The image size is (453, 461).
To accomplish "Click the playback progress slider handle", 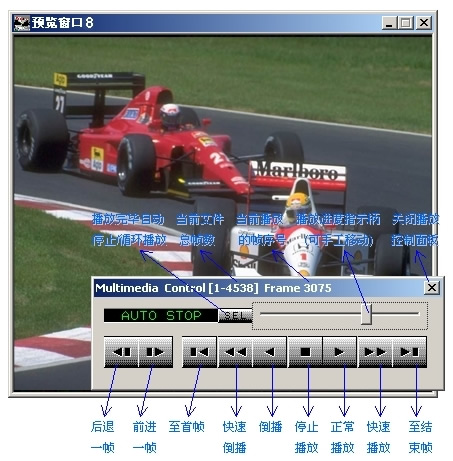I will click(x=366, y=314).
